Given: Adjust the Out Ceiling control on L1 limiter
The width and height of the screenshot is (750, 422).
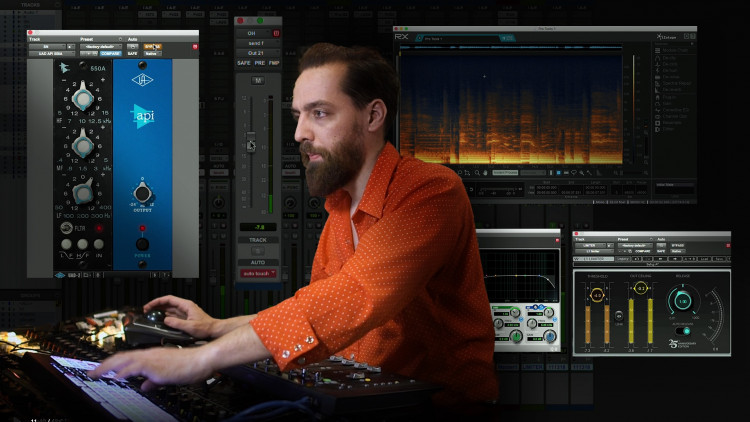Looking at the screenshot, I should [x=640, y=288].
